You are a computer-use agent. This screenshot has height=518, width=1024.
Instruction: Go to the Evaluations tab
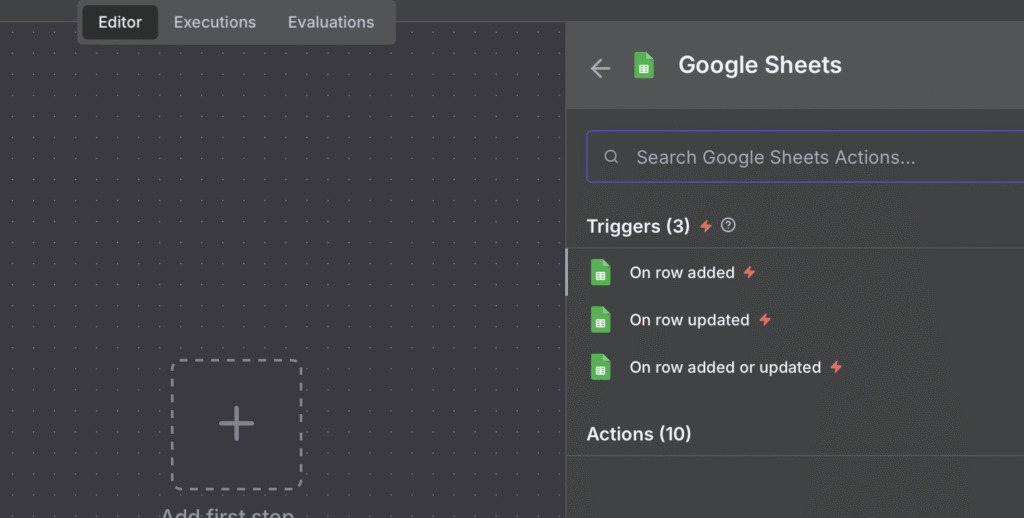tap(331, 22)
